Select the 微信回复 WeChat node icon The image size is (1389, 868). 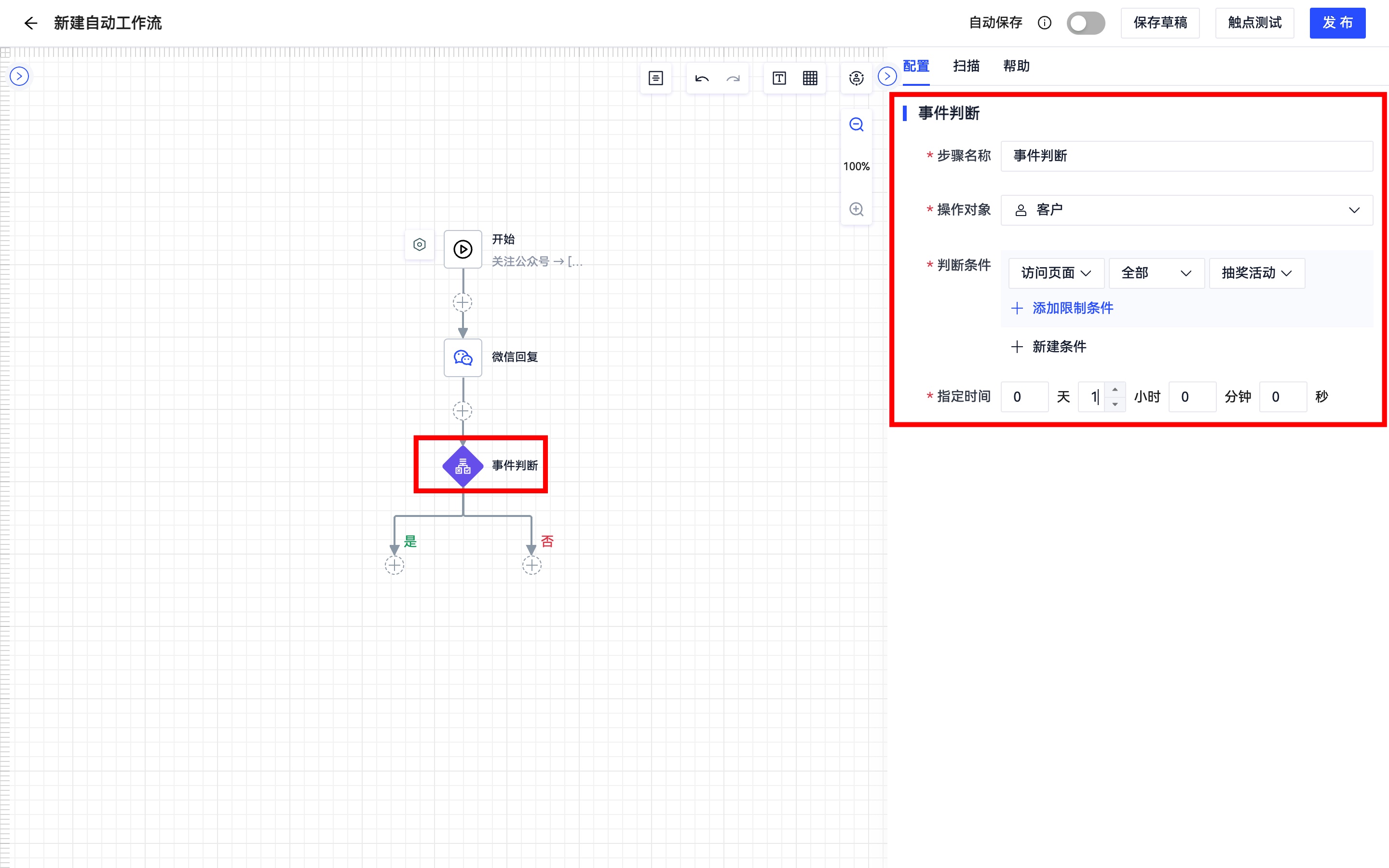pos(463,358)
